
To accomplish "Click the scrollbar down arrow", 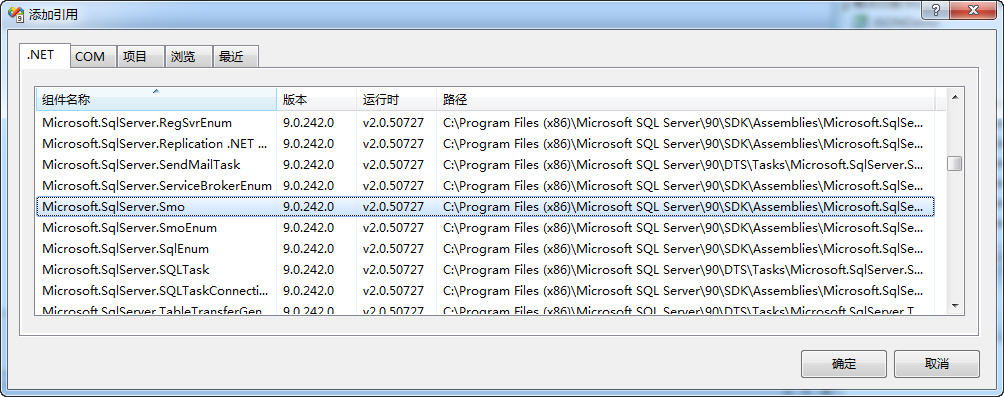I will (955, 306).
